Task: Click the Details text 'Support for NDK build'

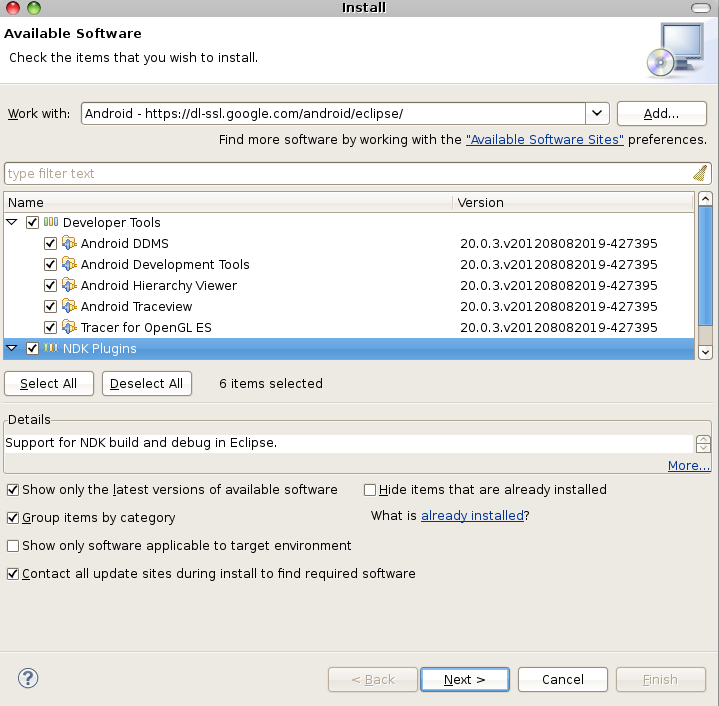Action: point(141,443)
